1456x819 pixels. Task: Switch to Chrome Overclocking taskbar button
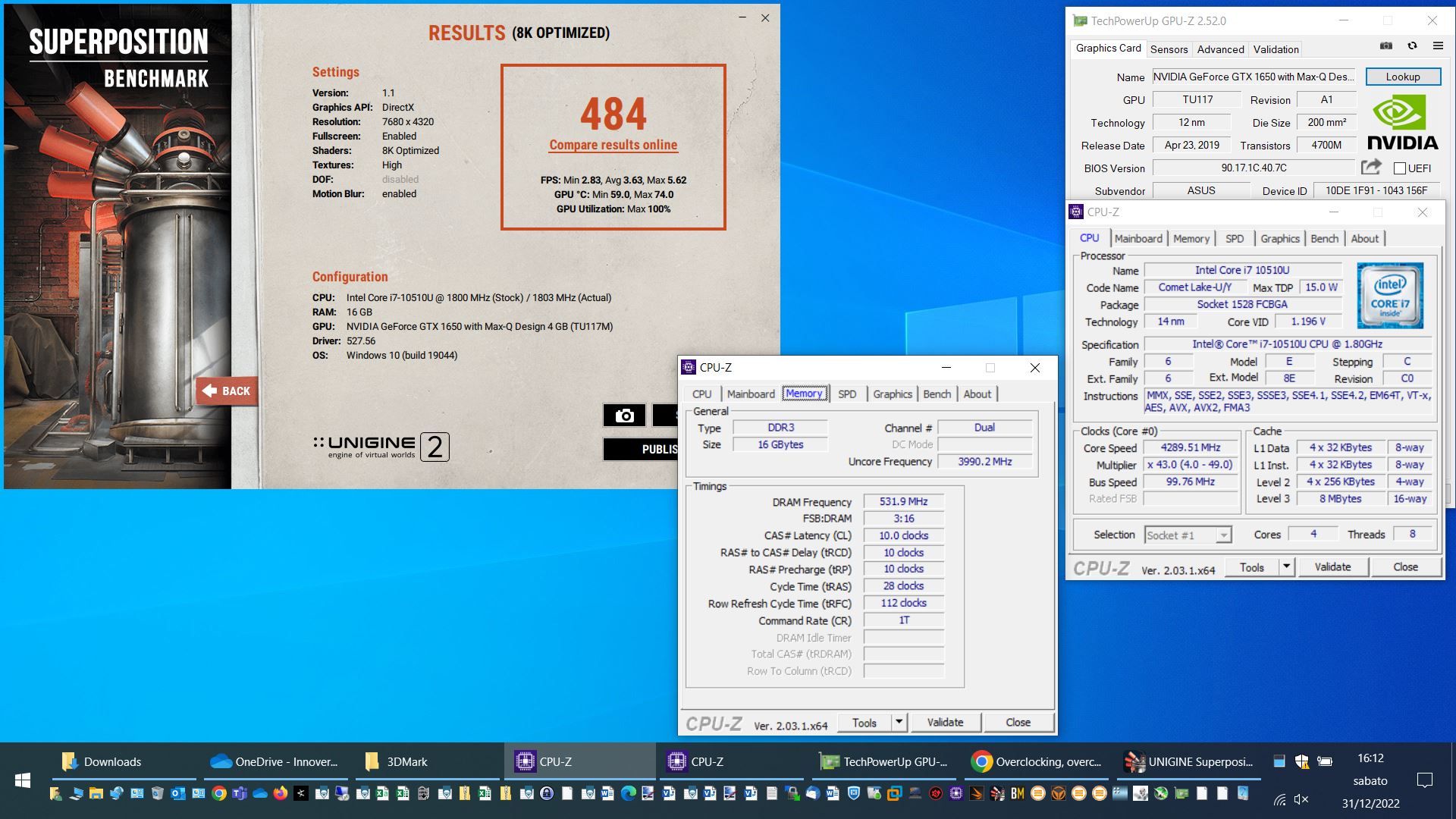(x=1035, y=761)
